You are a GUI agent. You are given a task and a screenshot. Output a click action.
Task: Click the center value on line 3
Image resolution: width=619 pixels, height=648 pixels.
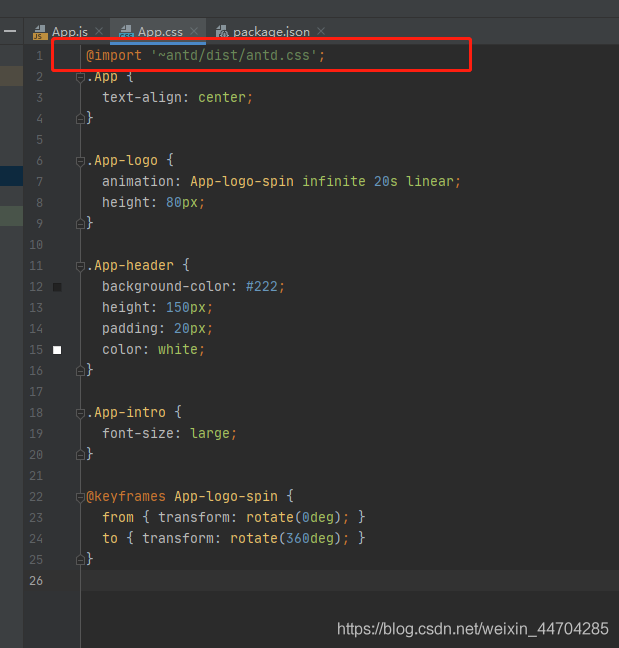[x=222, y=98]
